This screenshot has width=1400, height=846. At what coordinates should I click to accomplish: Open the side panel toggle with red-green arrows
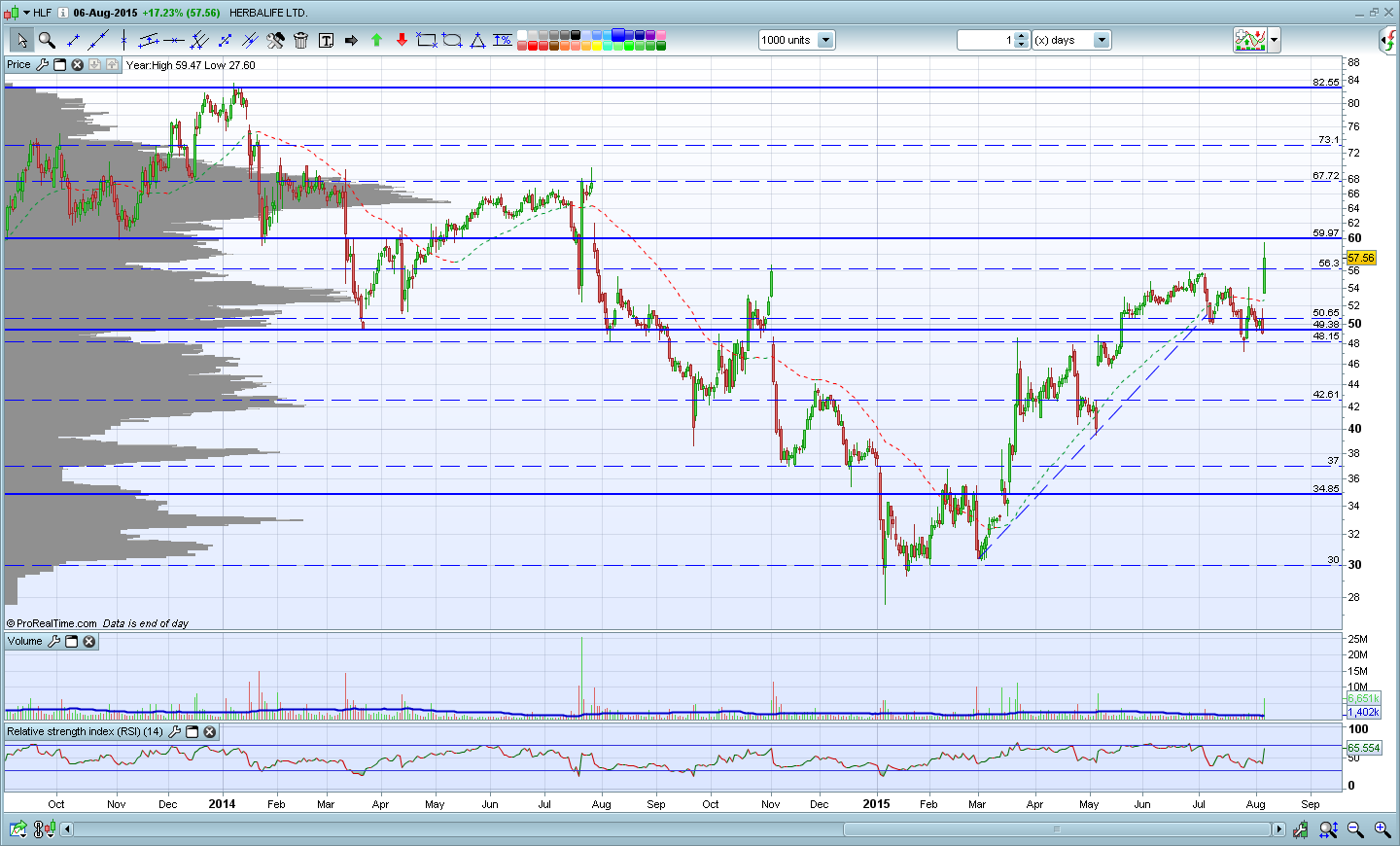click(x=1388, y=40)
